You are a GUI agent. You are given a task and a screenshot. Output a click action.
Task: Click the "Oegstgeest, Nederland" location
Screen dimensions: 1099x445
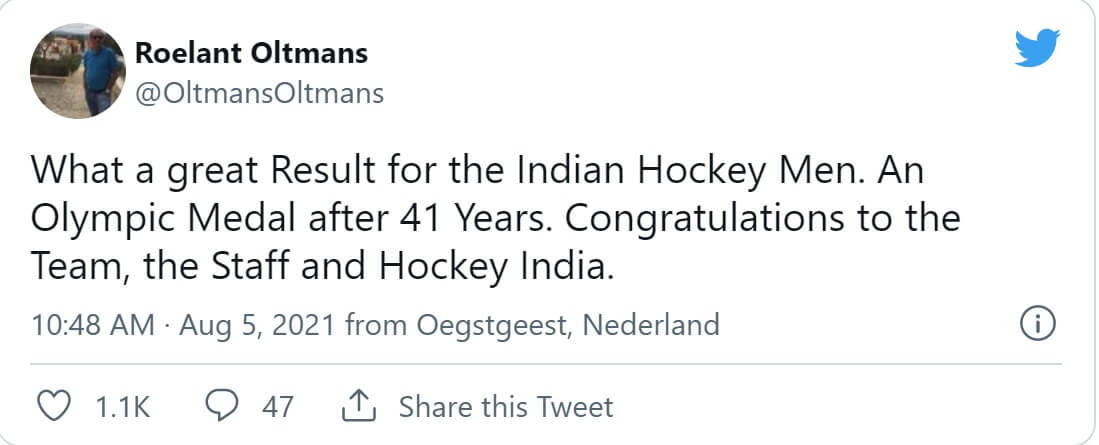click(568, 326)
